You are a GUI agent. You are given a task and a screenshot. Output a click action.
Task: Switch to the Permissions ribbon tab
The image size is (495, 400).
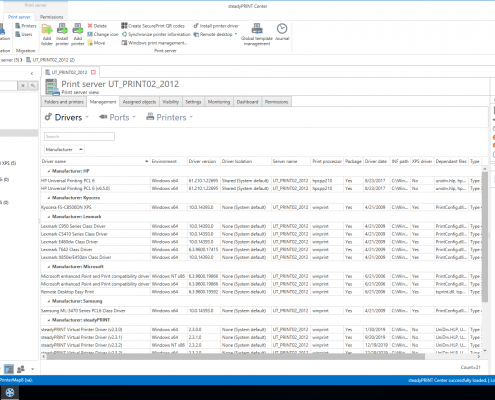(x=51, y=17)
